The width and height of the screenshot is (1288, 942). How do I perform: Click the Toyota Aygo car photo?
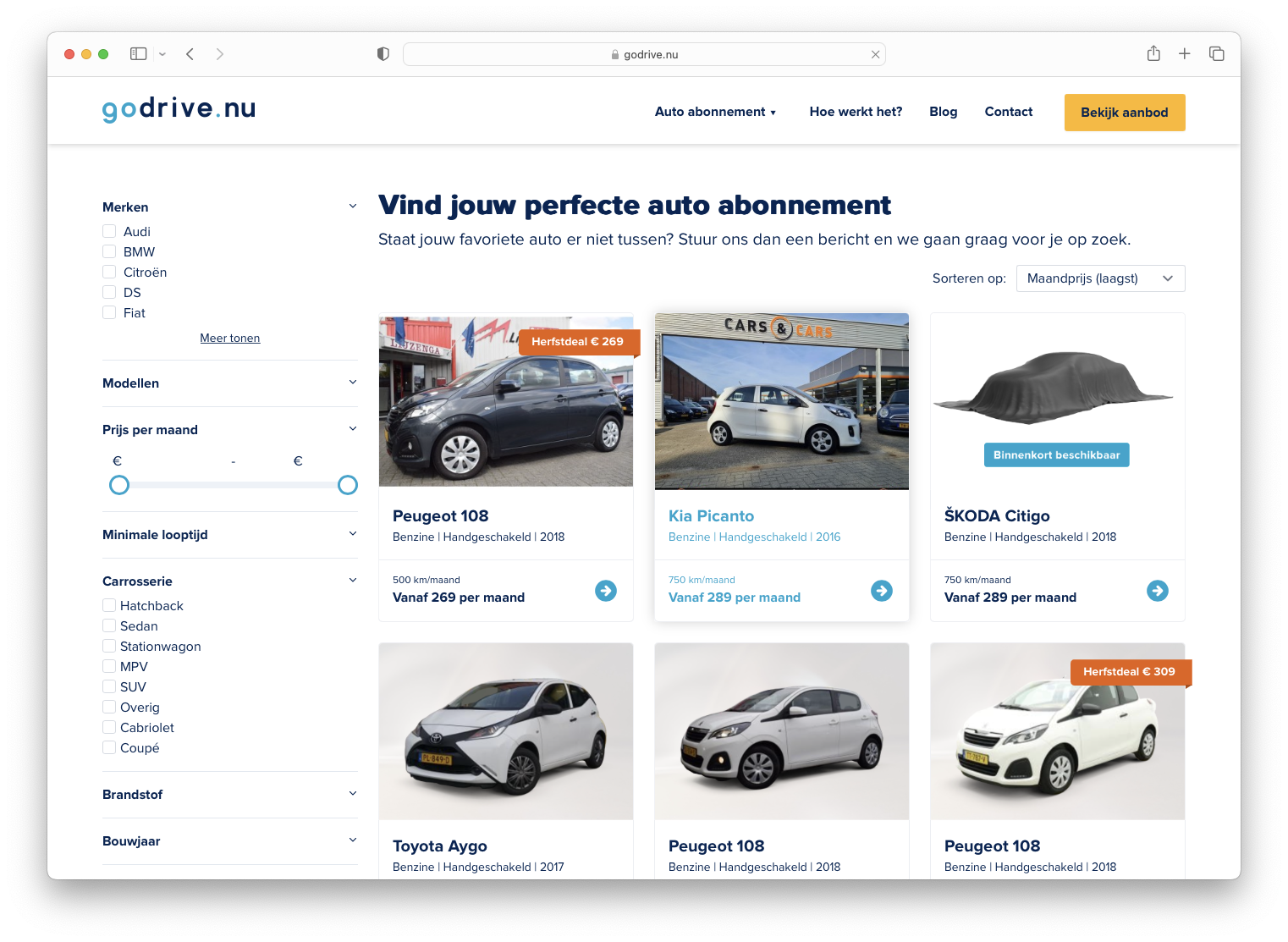(506, 731)
